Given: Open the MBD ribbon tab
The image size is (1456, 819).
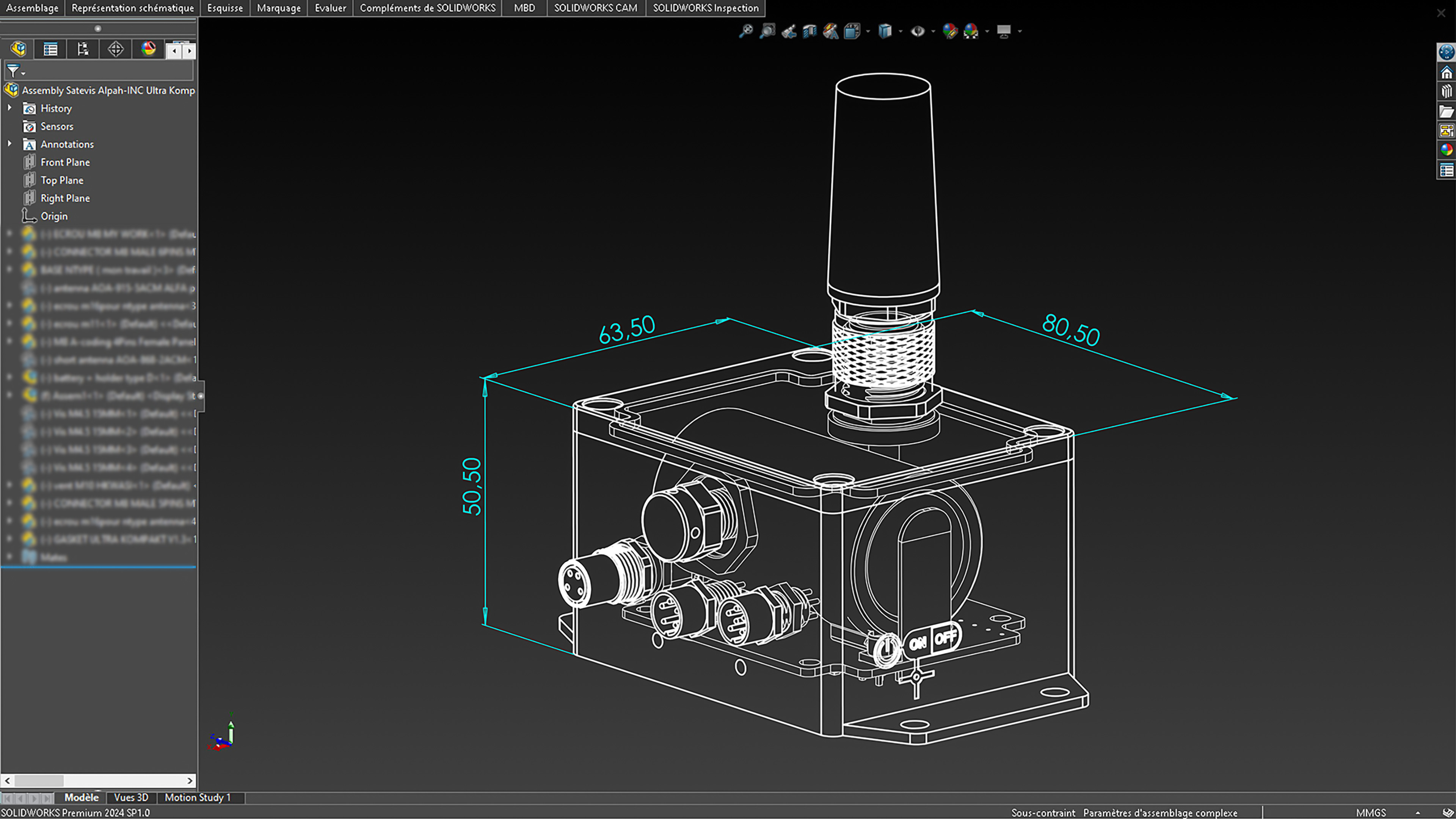Looking at the screenshot, I should (524, 8).
